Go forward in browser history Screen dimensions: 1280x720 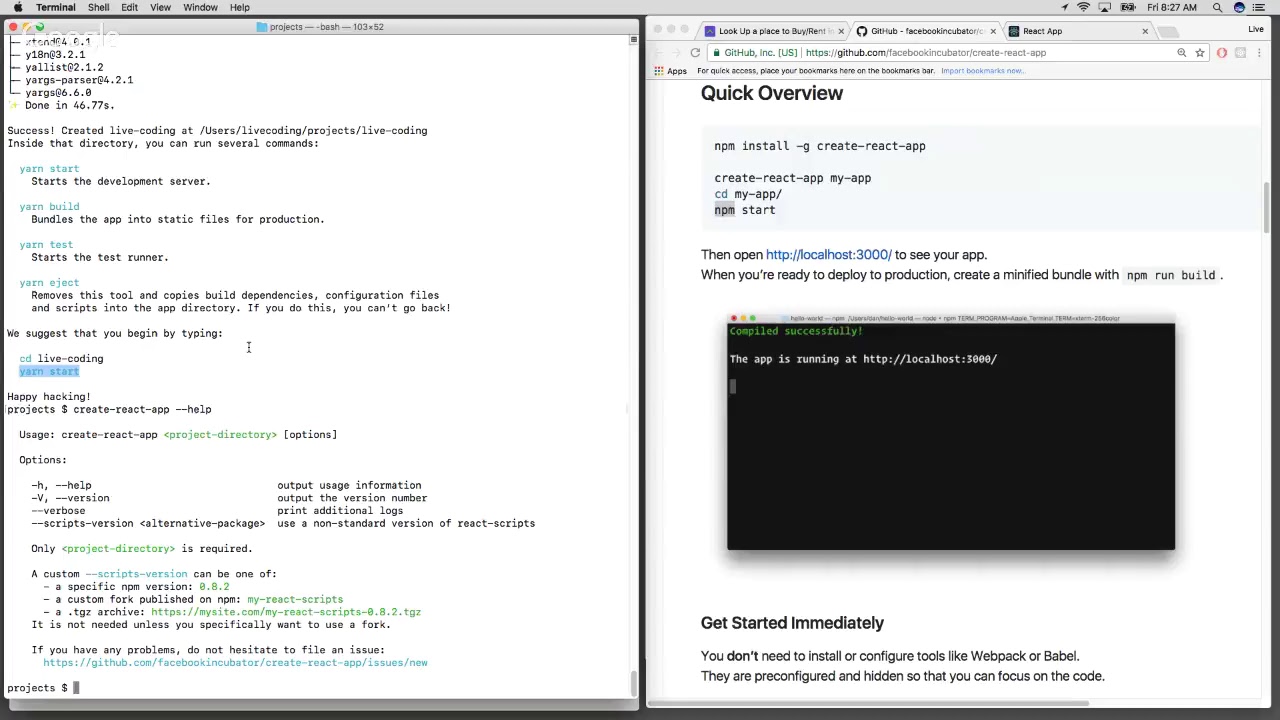676,53
